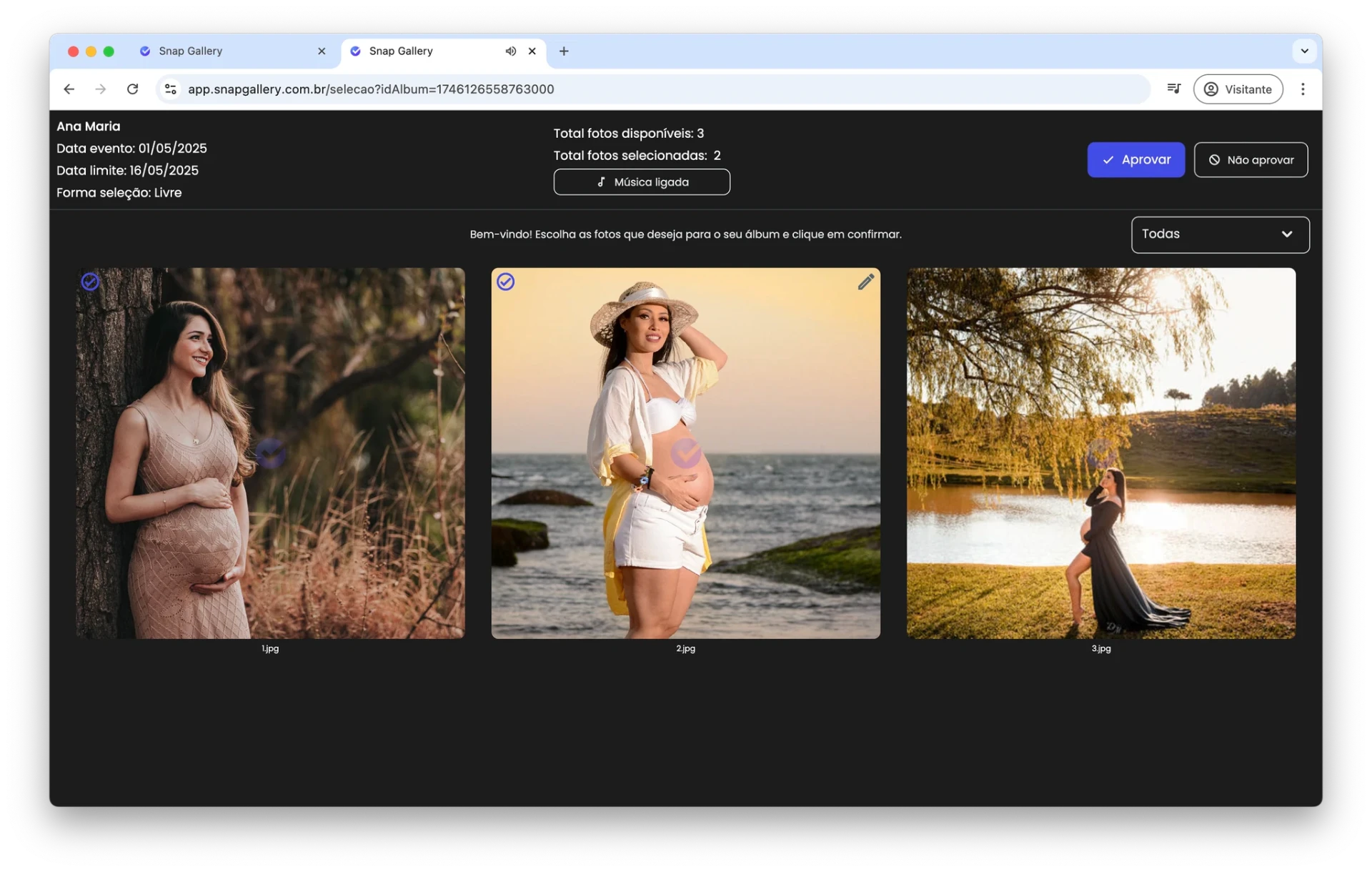Switch to the first Snap Gallery tab

click(232, 51)
